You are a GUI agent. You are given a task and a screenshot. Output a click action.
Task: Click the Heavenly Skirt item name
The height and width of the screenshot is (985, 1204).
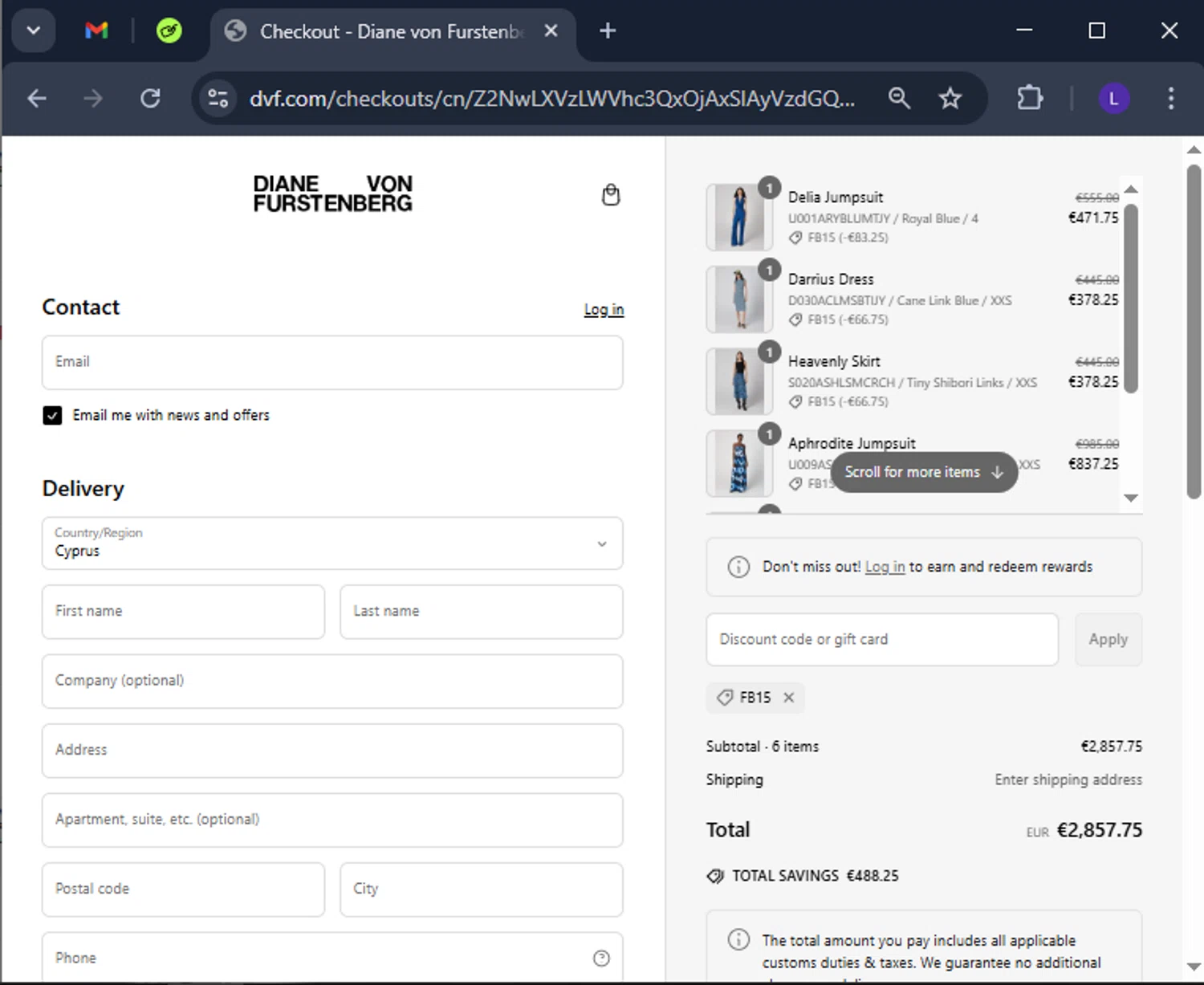pos(834,361)
